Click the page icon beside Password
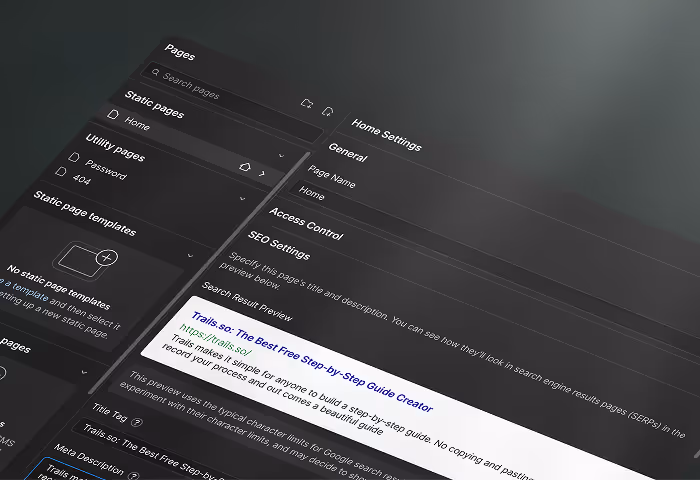This screenshot has width=700, height=480. 74,157
